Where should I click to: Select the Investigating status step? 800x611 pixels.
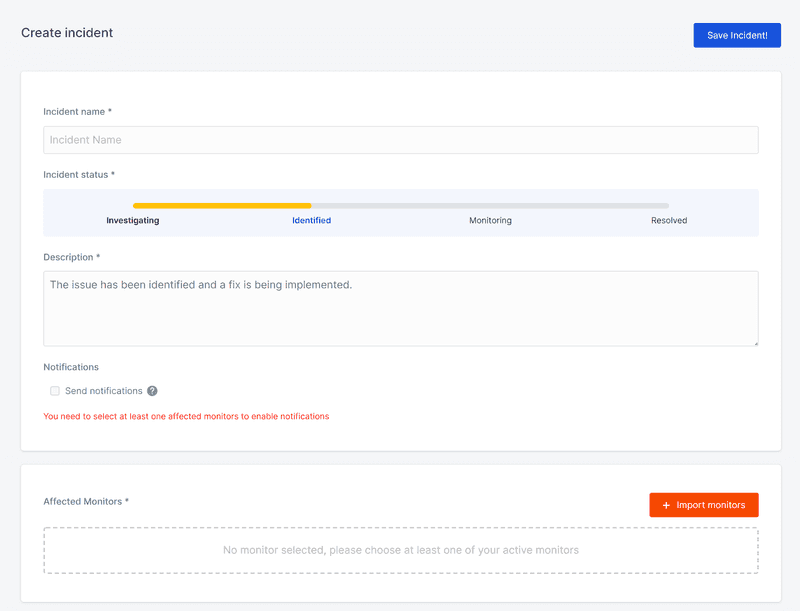pyautogui.click(x=133, y=220)
